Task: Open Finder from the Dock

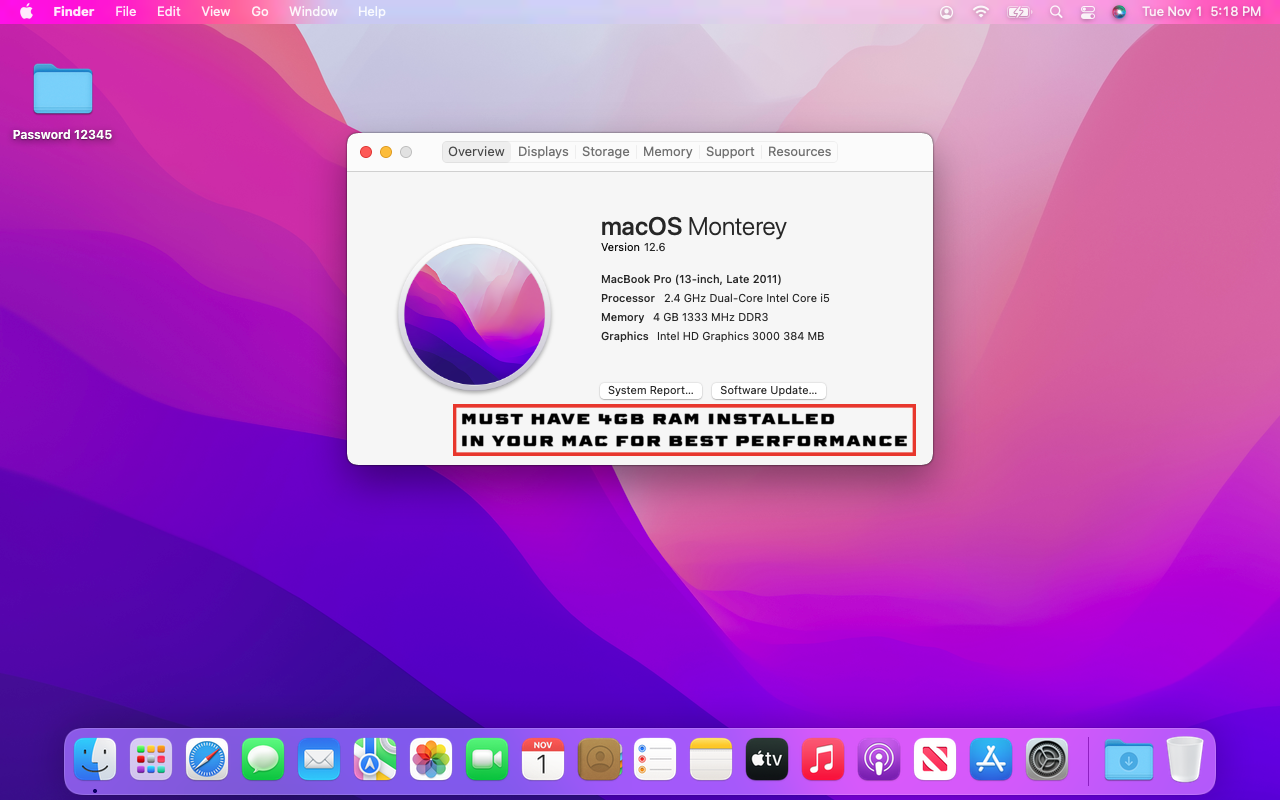Action: tap(95, 760)
